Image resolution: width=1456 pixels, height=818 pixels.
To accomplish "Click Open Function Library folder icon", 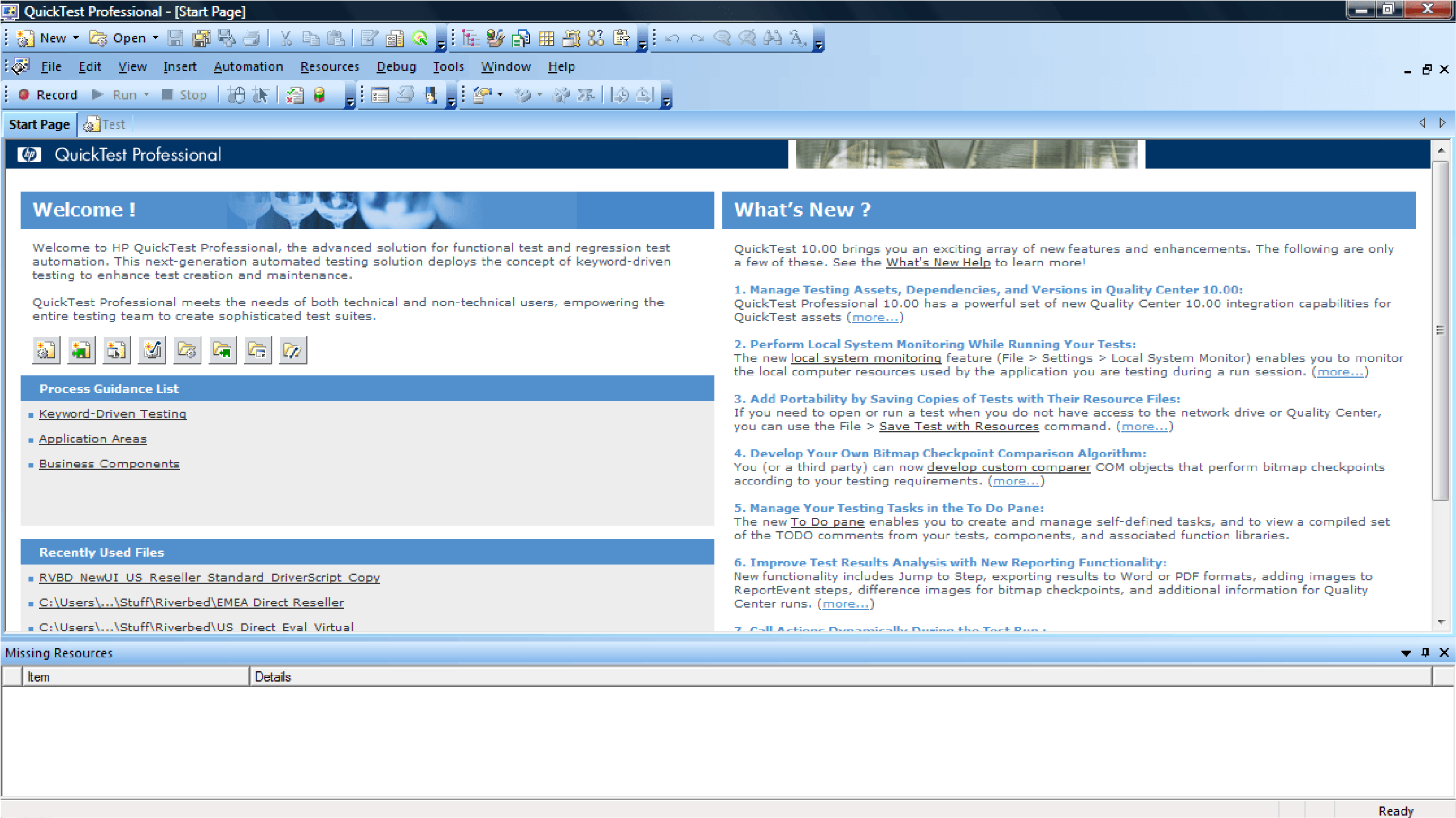I will (x=293, y=350).
